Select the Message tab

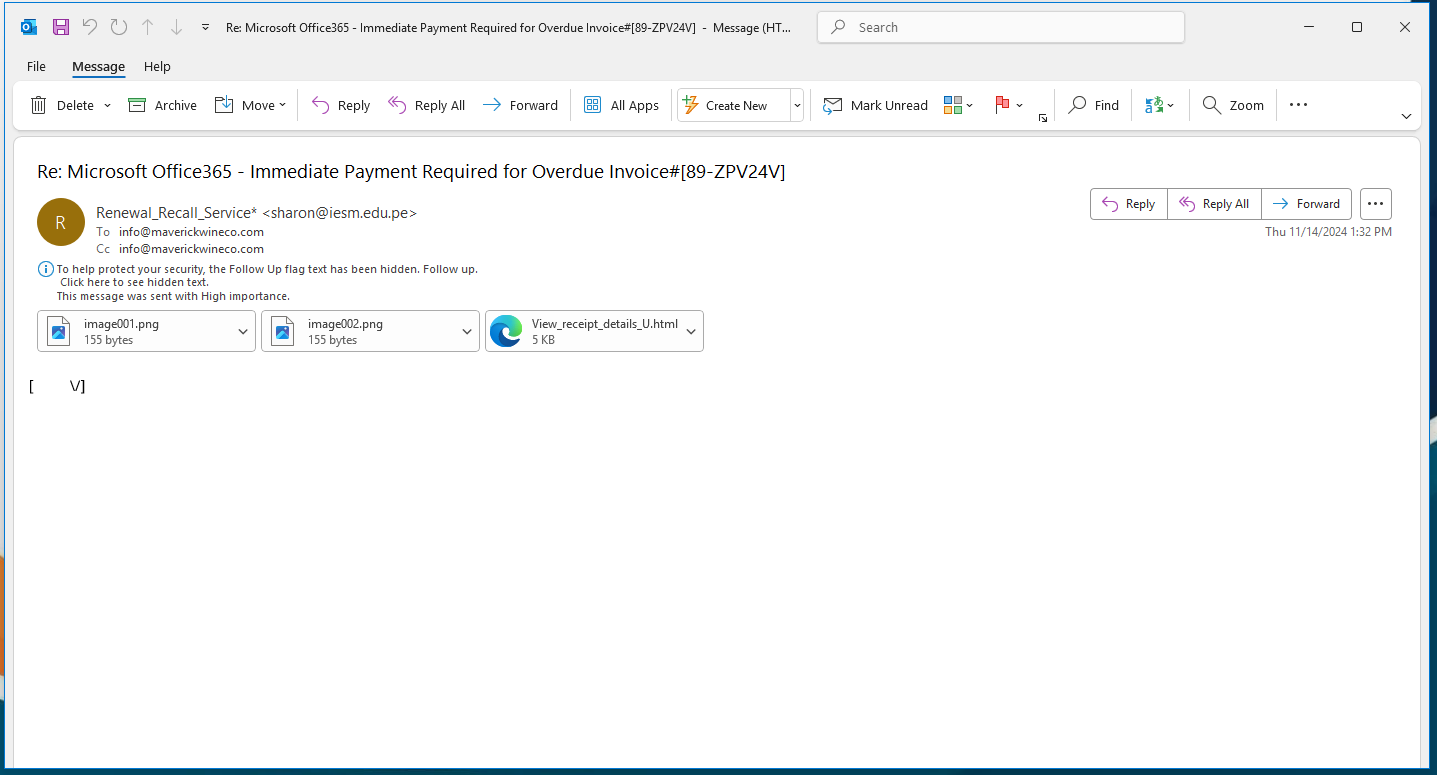(98, 66)
